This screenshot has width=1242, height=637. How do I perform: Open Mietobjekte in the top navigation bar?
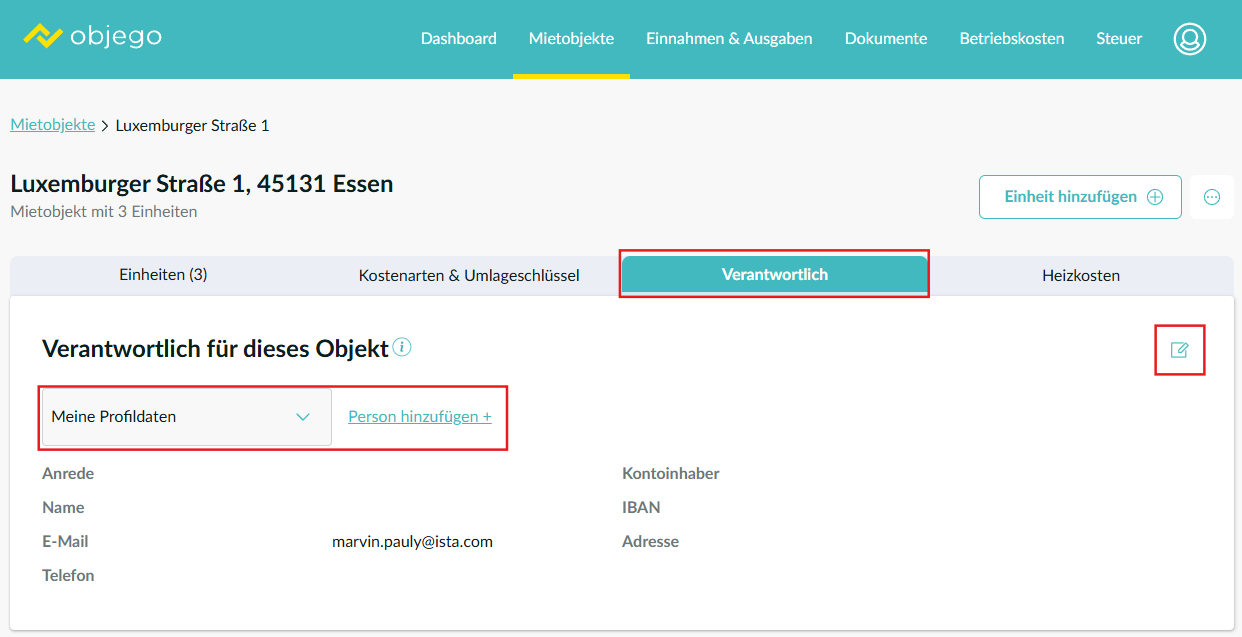point(571,39)
